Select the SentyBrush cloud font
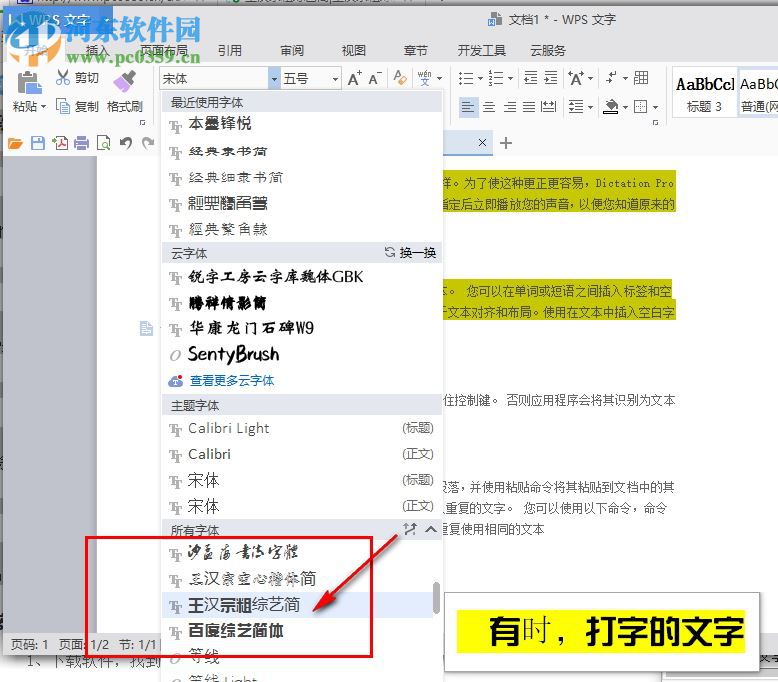Viewport: 778px width, 682px height. [302, 354]
